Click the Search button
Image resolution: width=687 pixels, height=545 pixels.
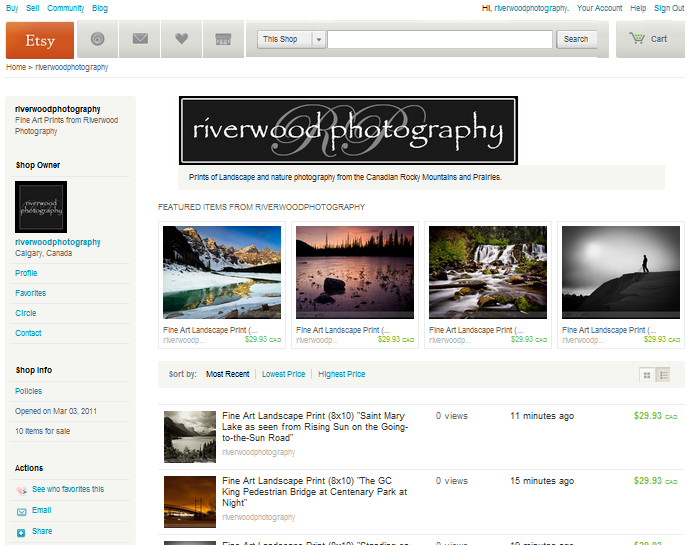click(576, 39)
